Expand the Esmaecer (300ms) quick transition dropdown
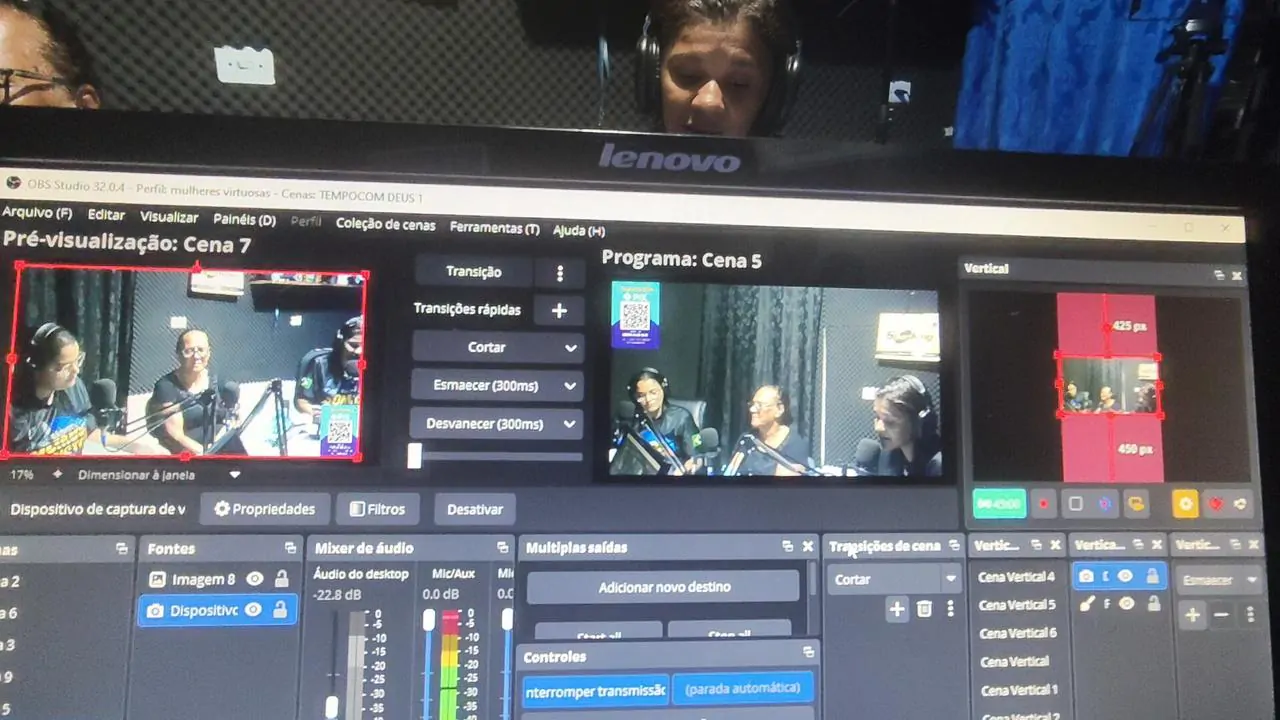Screen dimensions: 1280x720 (571, 386)
